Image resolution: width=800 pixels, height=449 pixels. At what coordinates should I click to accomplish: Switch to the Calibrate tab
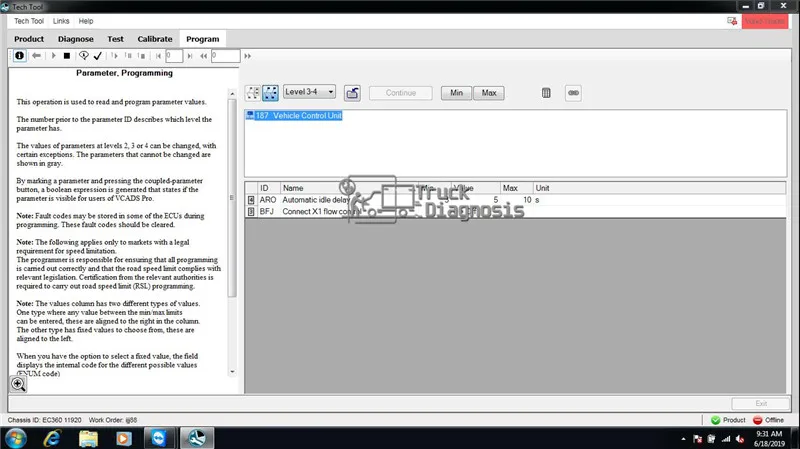tap(155, 39)
